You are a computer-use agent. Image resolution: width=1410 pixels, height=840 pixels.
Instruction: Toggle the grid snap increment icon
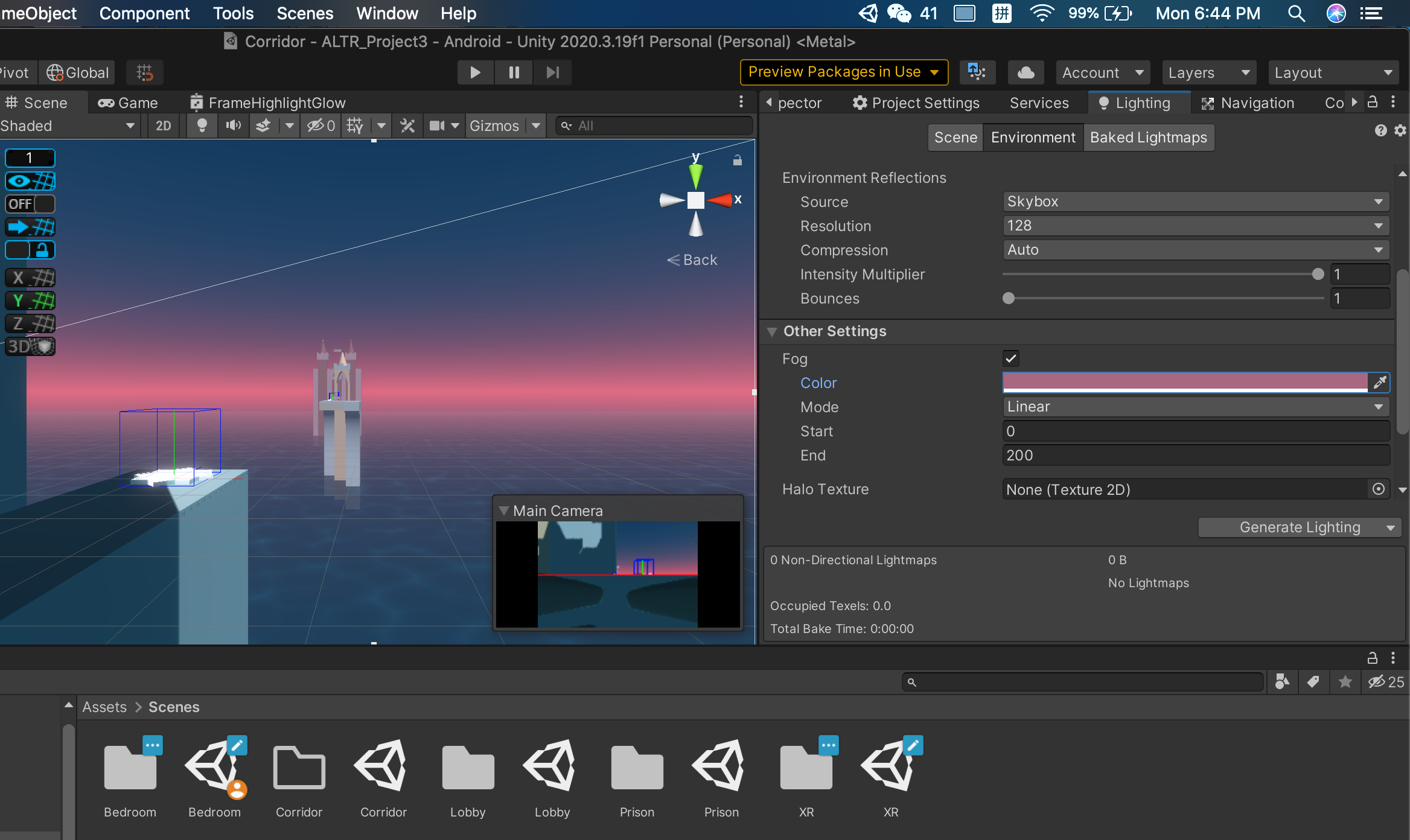click(145, 72)
